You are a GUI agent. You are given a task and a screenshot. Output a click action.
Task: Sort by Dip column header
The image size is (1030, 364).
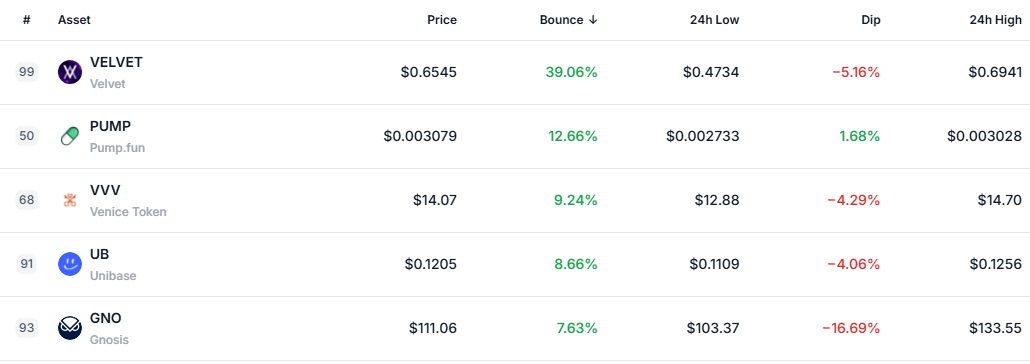click(870, 20)
